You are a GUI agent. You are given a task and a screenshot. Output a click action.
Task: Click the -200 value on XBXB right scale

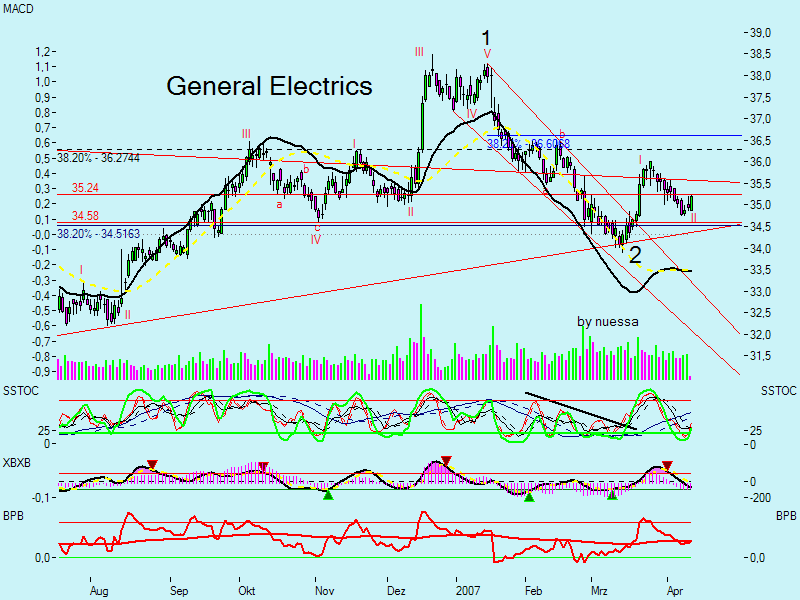[x=760, y=498]
